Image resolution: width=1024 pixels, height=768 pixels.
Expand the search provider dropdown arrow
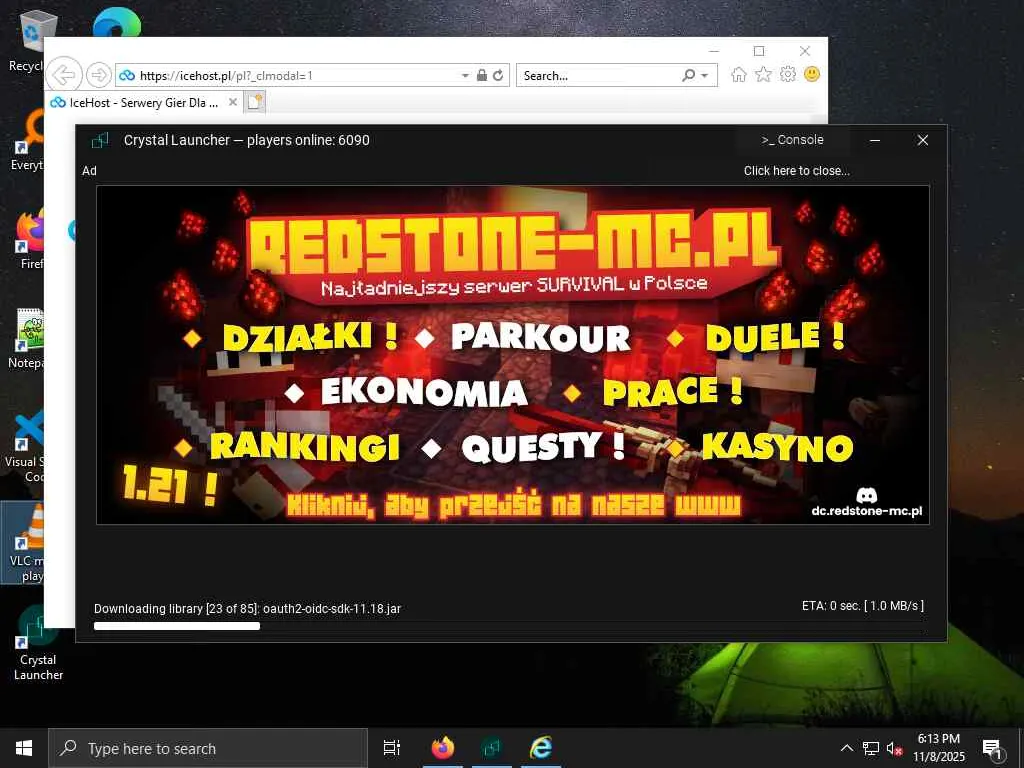click(x=705, y=76)
